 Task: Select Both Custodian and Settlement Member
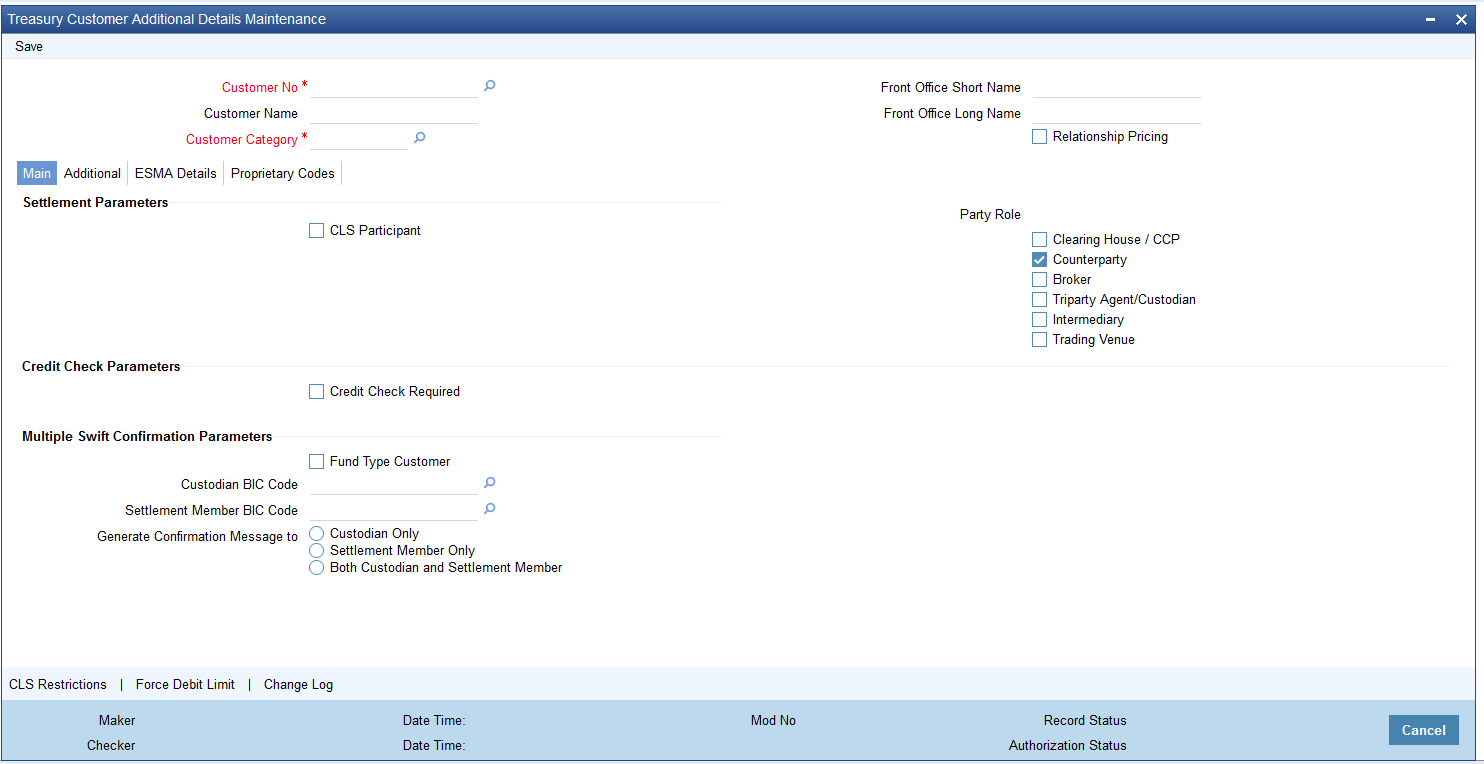click(x=317, y=568)
